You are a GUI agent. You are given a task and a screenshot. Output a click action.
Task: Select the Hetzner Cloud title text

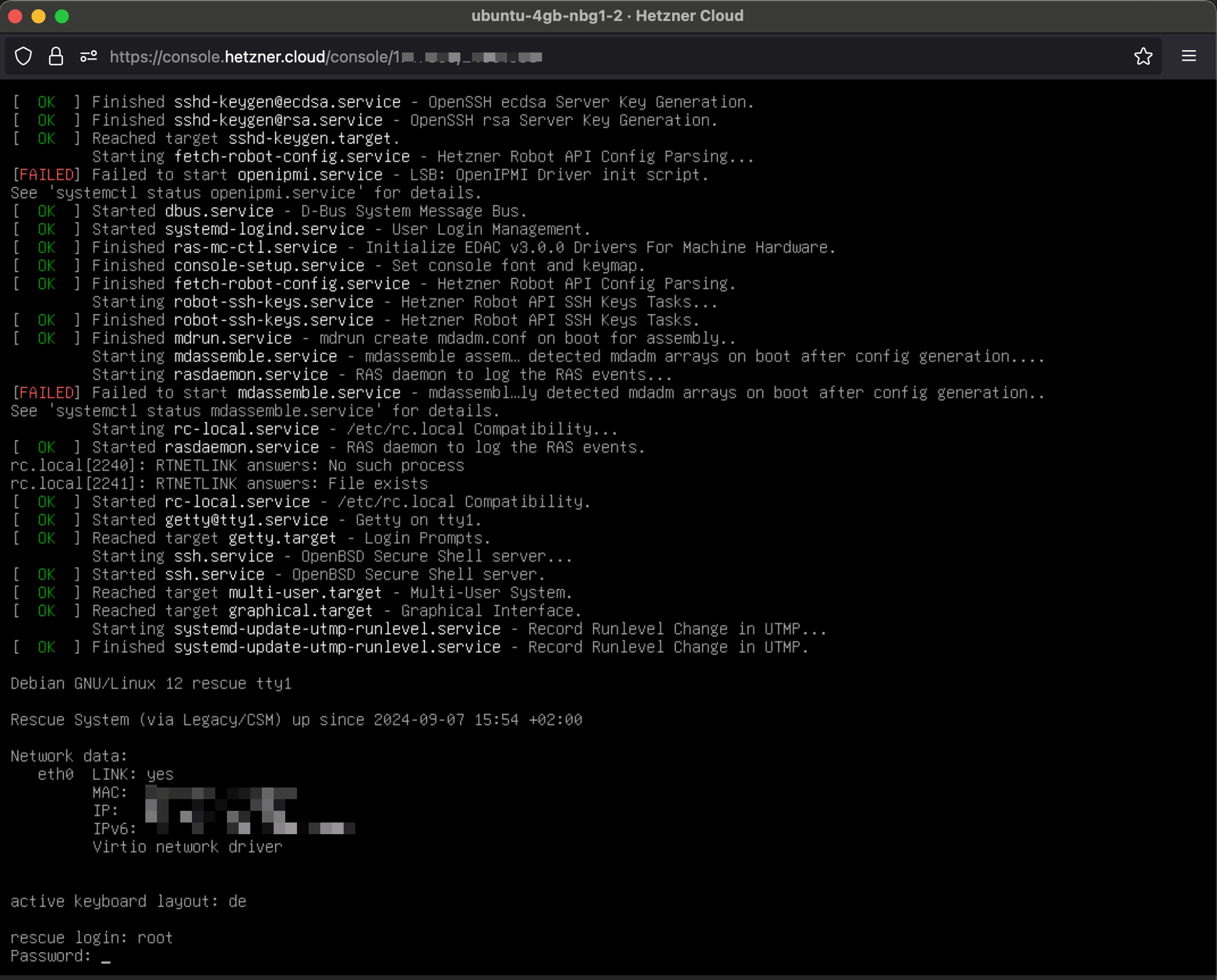pyautogui.click(x=688, y=16)
